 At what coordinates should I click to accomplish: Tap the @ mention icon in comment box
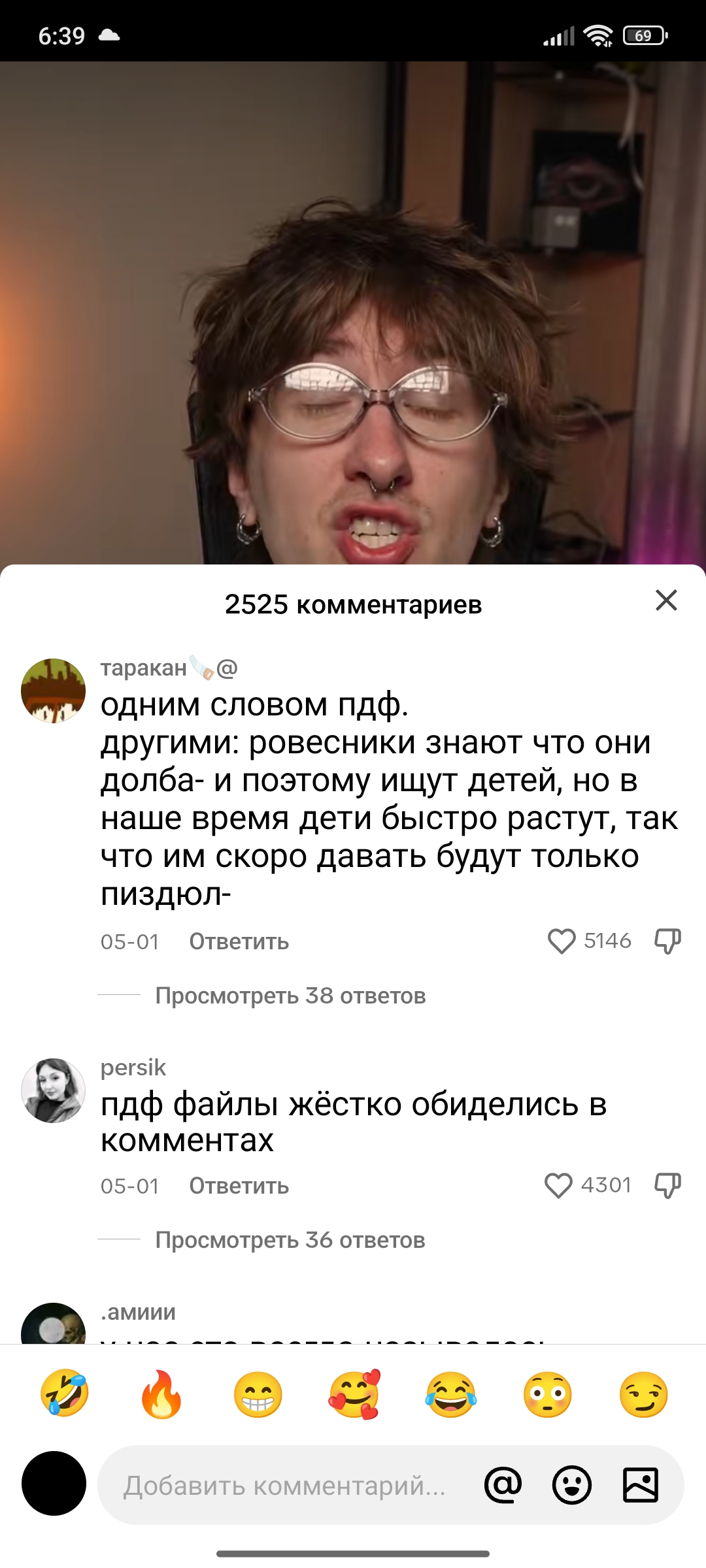(x=503, y=1485)
